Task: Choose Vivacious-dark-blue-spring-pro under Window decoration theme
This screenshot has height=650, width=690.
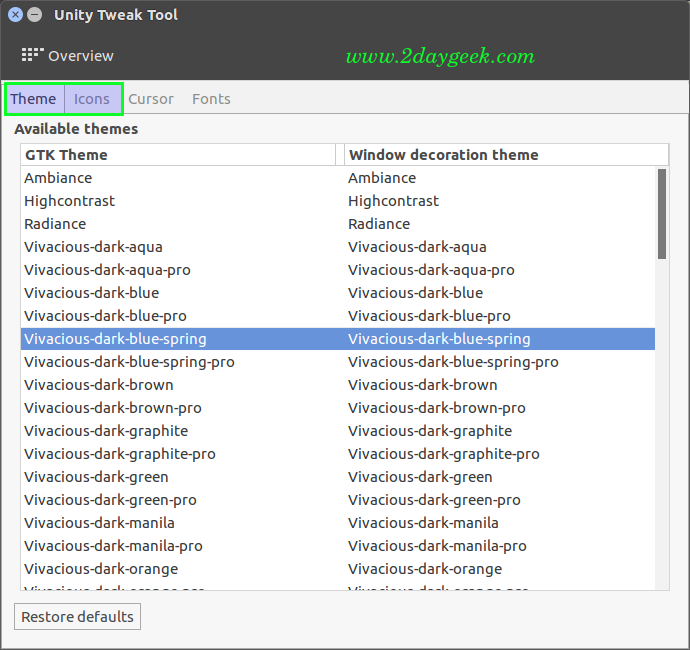Action: pyautogui.click(x=453, y=362)
